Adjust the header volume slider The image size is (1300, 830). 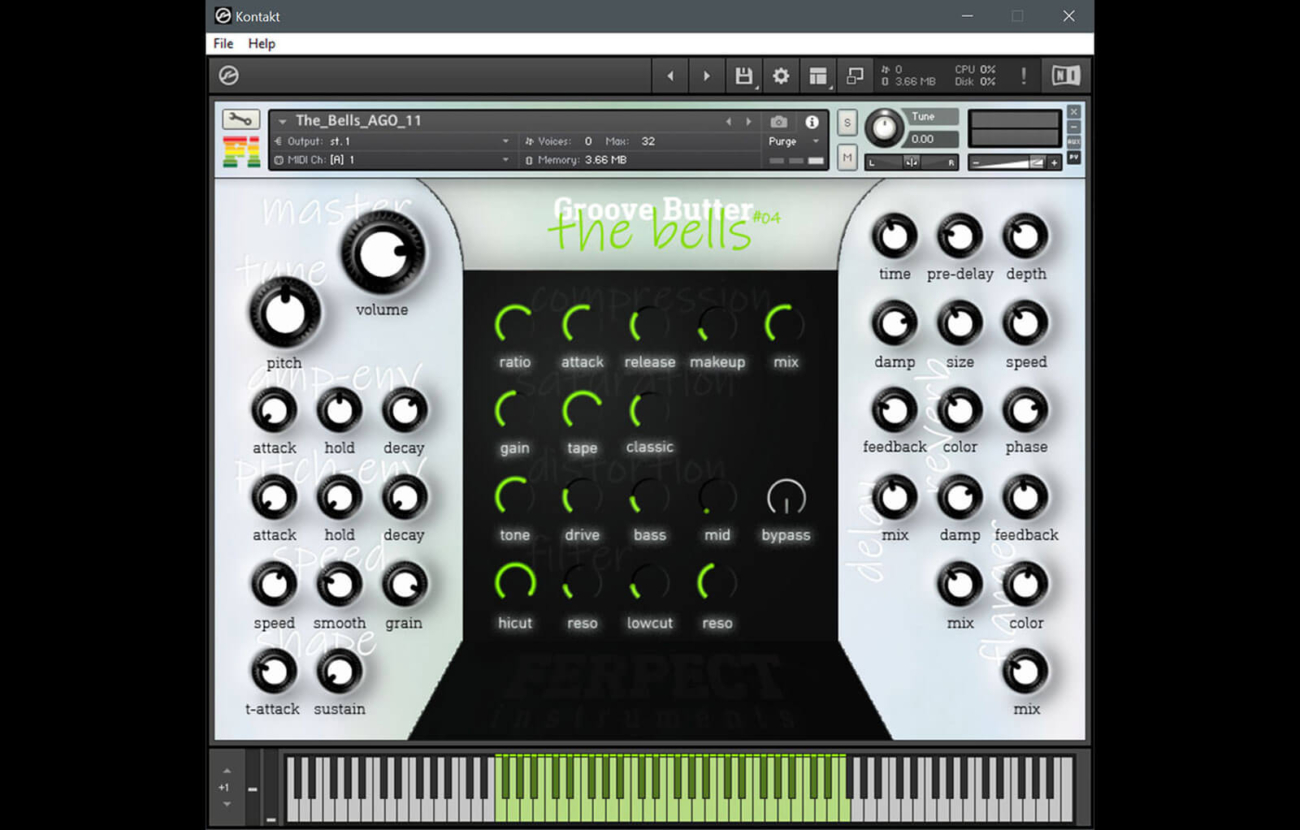coord(1015,163)
